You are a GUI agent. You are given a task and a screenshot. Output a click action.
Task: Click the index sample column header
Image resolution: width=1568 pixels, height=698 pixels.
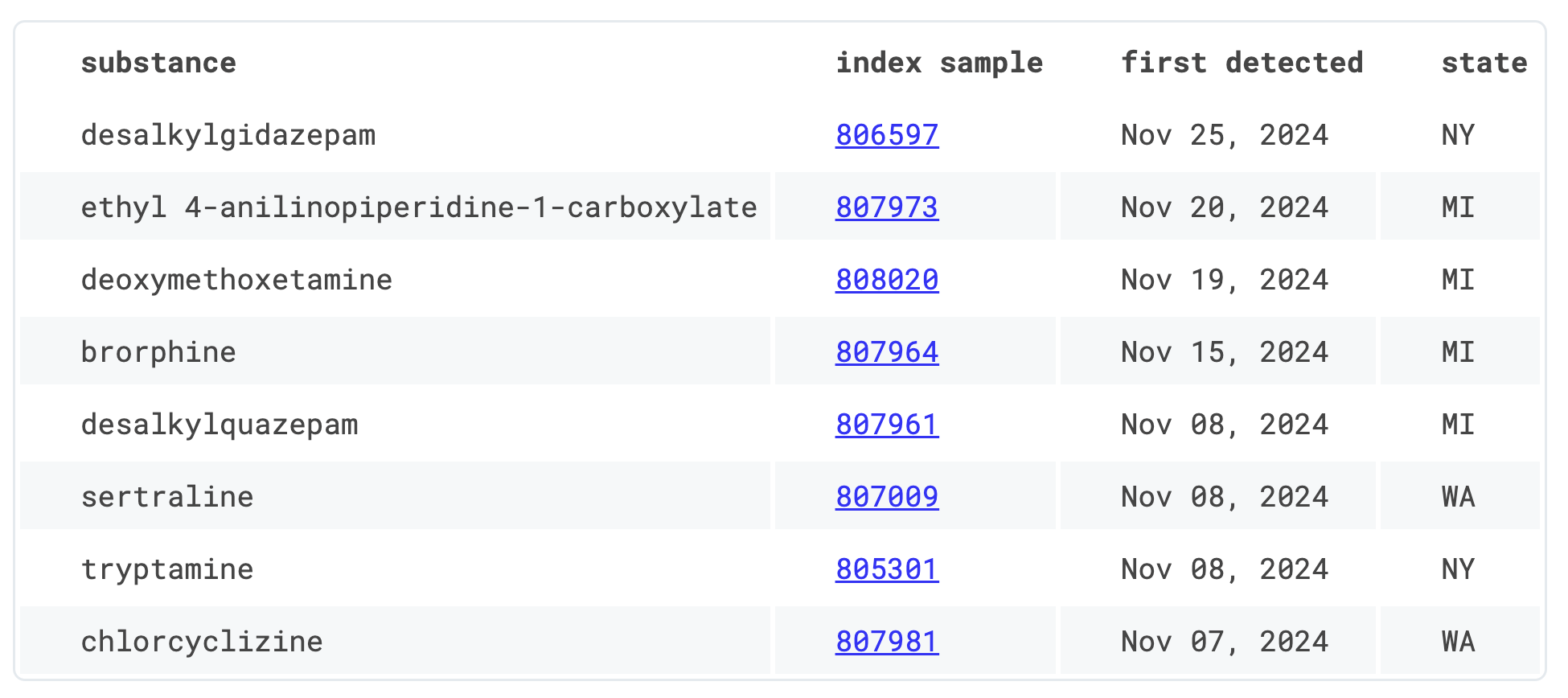(938, 63)
